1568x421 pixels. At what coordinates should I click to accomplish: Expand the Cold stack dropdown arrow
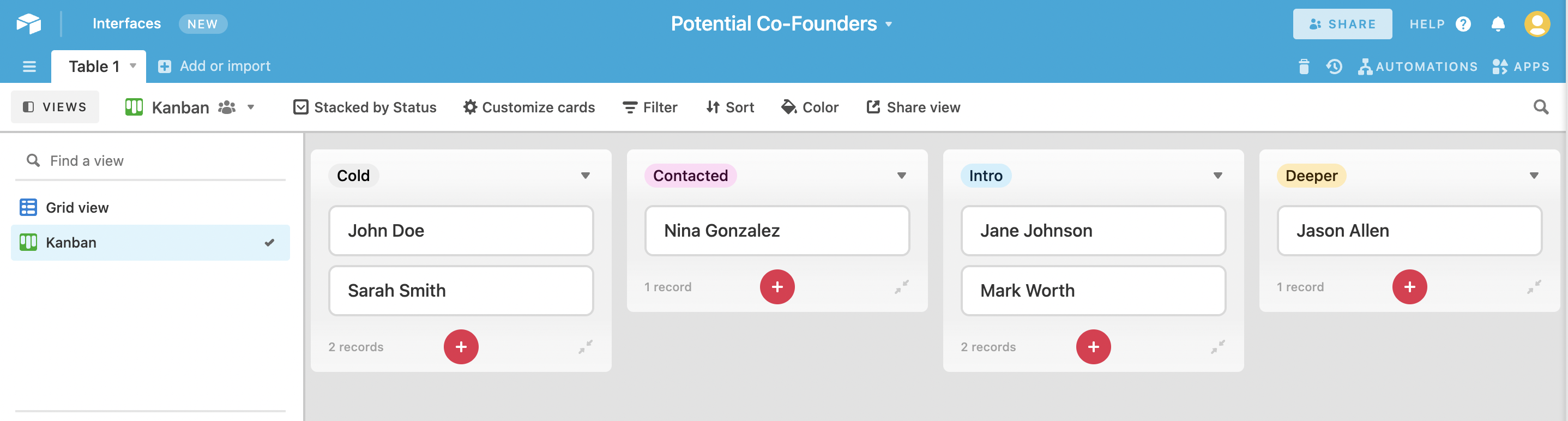point(586,176)
